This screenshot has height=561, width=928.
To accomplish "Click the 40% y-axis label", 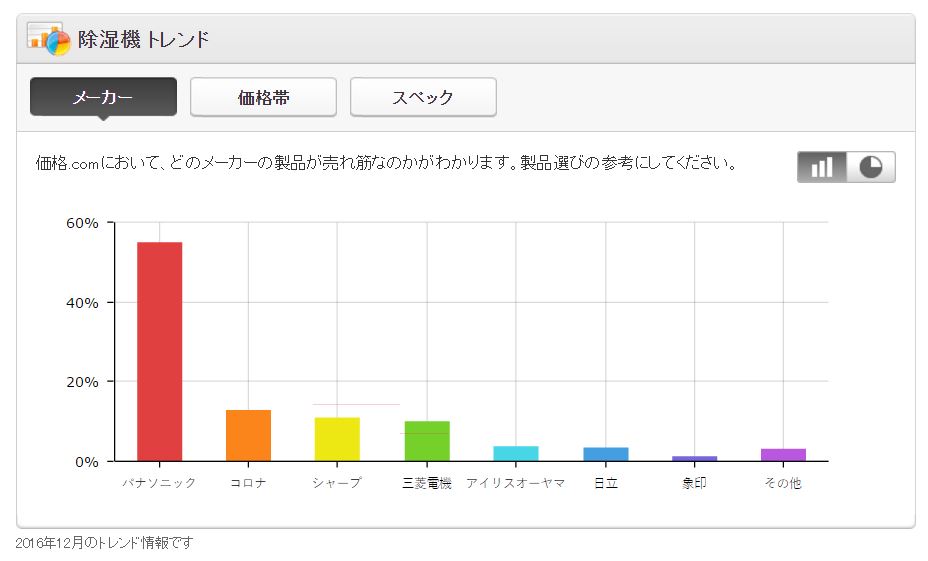I will pos(82,303).
